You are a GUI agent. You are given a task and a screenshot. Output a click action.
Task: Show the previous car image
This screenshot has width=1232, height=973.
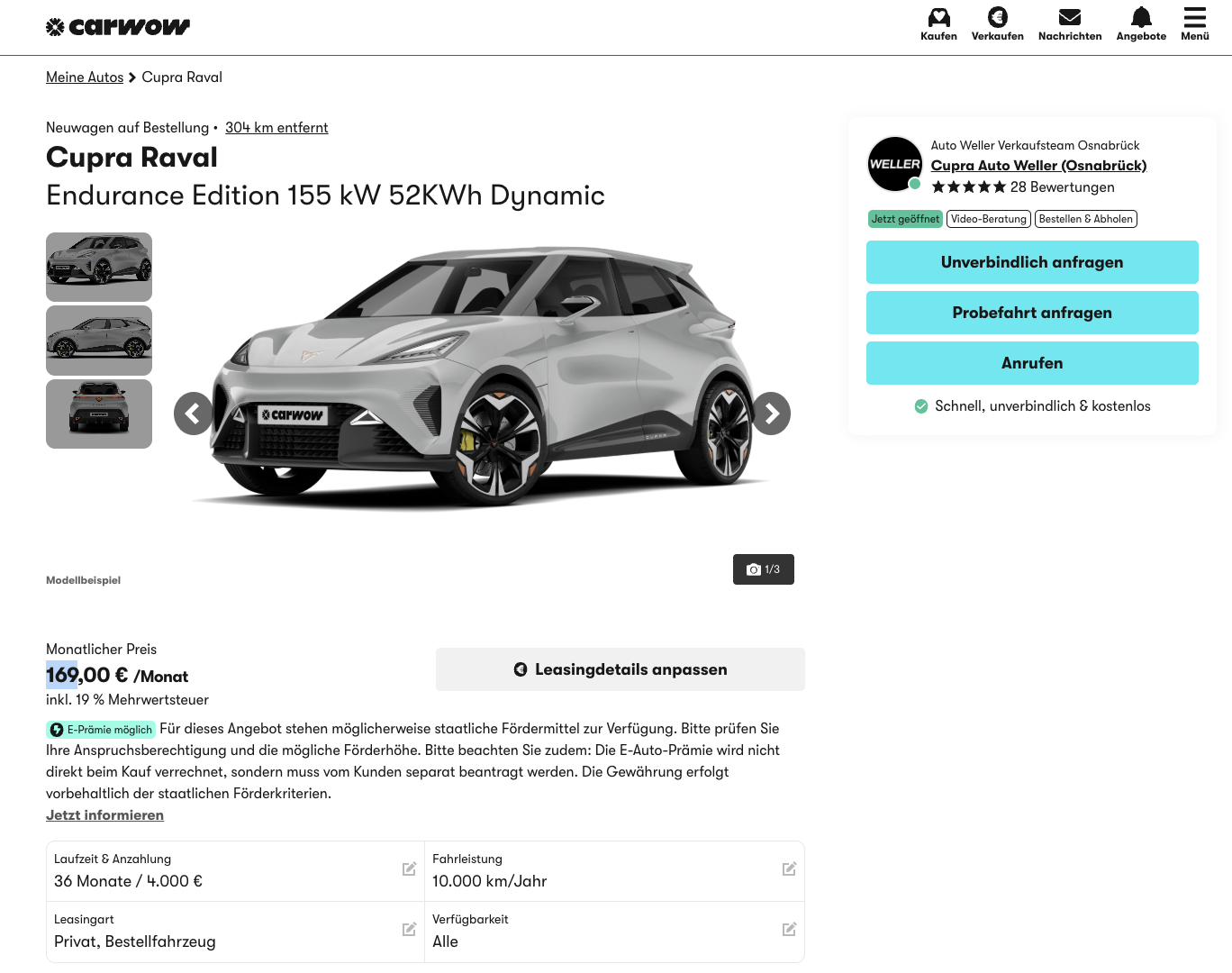pyautogui.click(x=194, y=414)
